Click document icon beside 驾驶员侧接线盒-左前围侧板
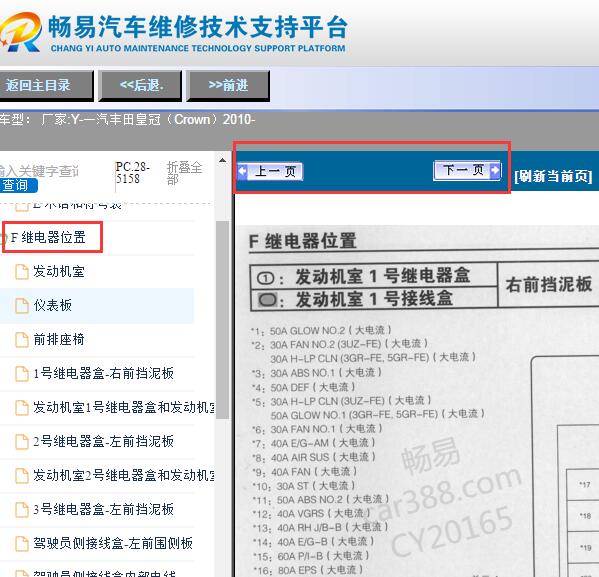The image size is (599, 577). 22,544
